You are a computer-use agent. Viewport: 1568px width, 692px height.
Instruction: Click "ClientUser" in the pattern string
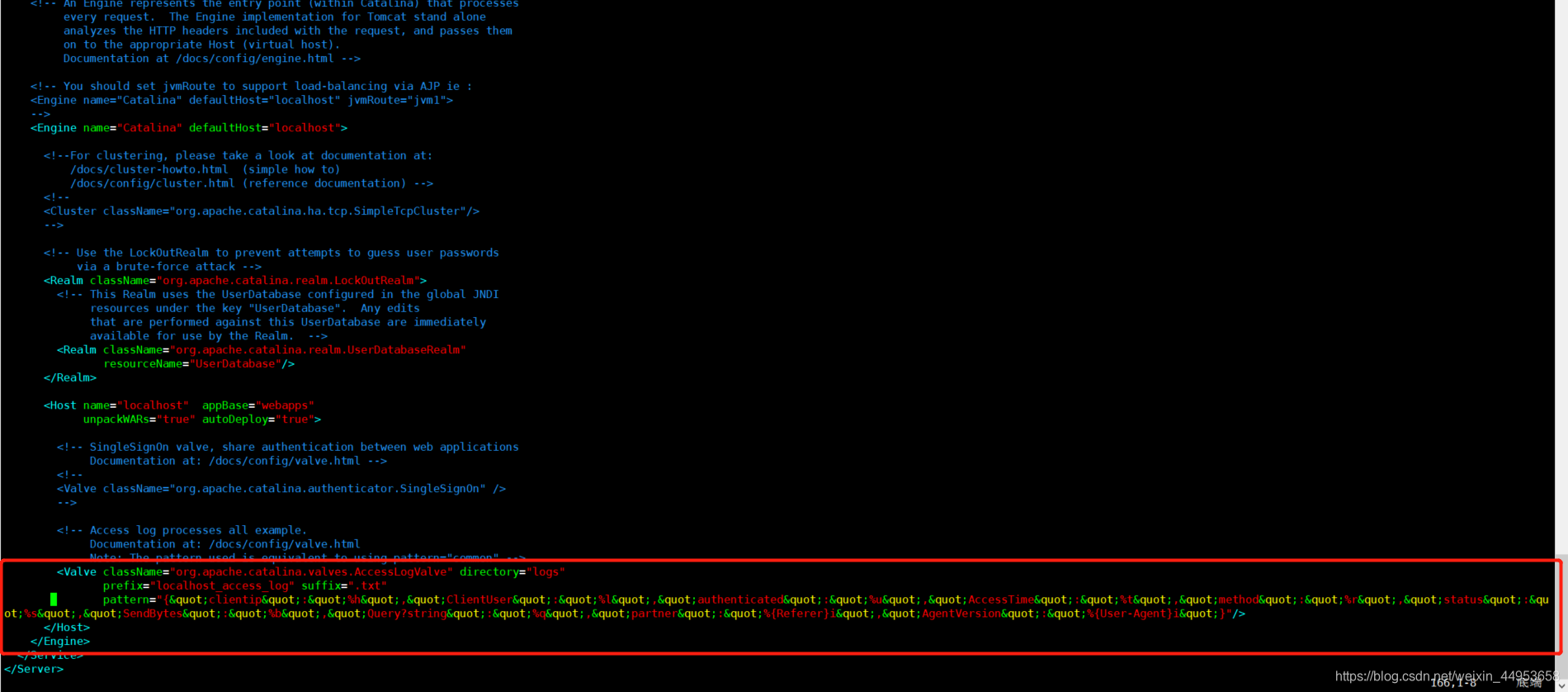[479, 600]
